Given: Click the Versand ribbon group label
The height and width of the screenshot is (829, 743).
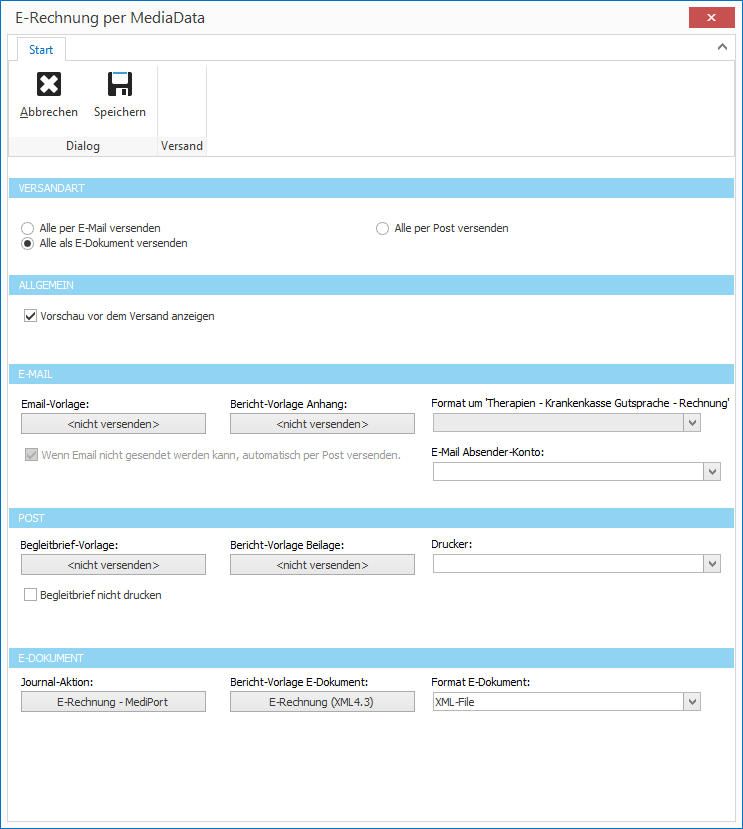Looking at the screenshot, I should (182, 146).
